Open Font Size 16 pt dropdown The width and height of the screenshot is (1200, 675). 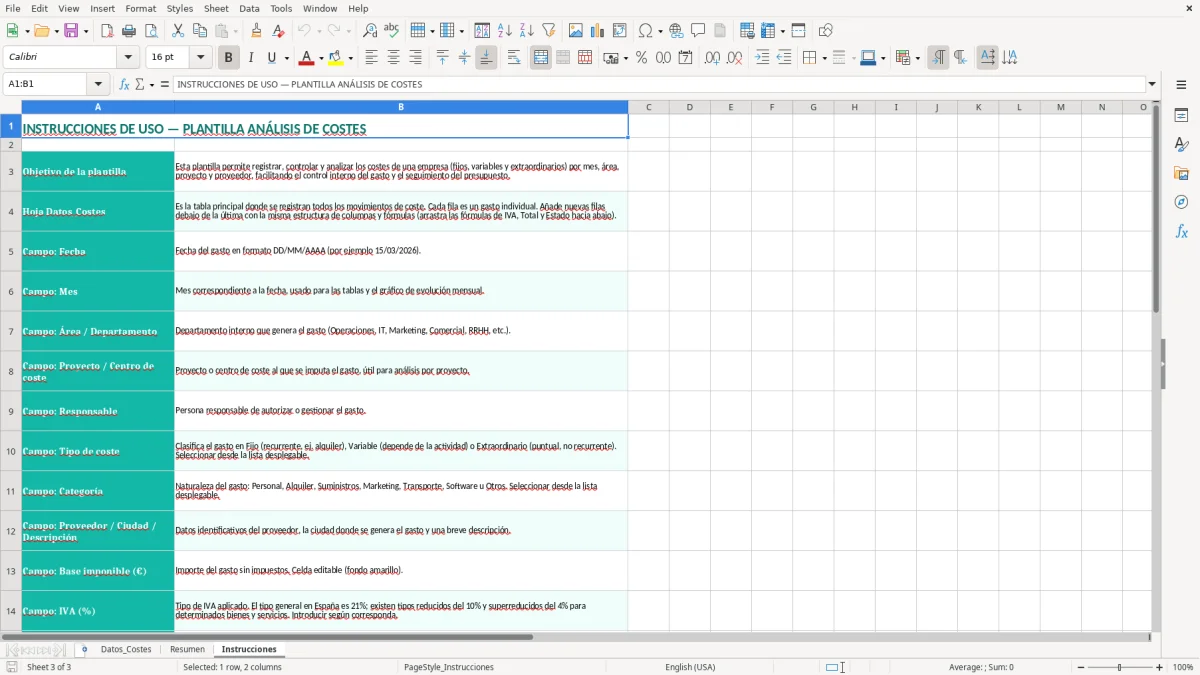[x=200, y=58]
